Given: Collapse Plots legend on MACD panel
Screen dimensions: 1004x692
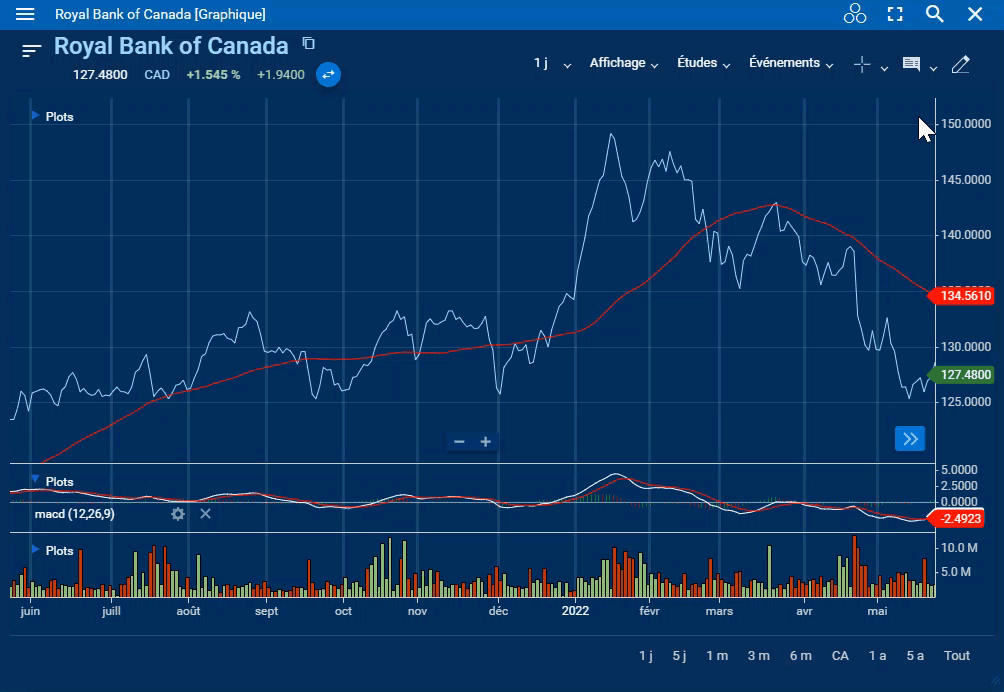Looking at the screenshot, I should pos(36,481).
